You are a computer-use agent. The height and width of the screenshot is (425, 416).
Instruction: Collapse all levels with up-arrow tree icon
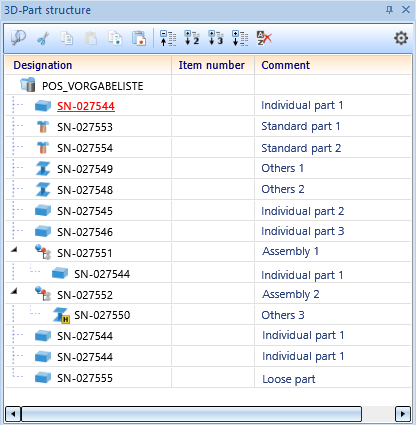[x=168, y=38]
